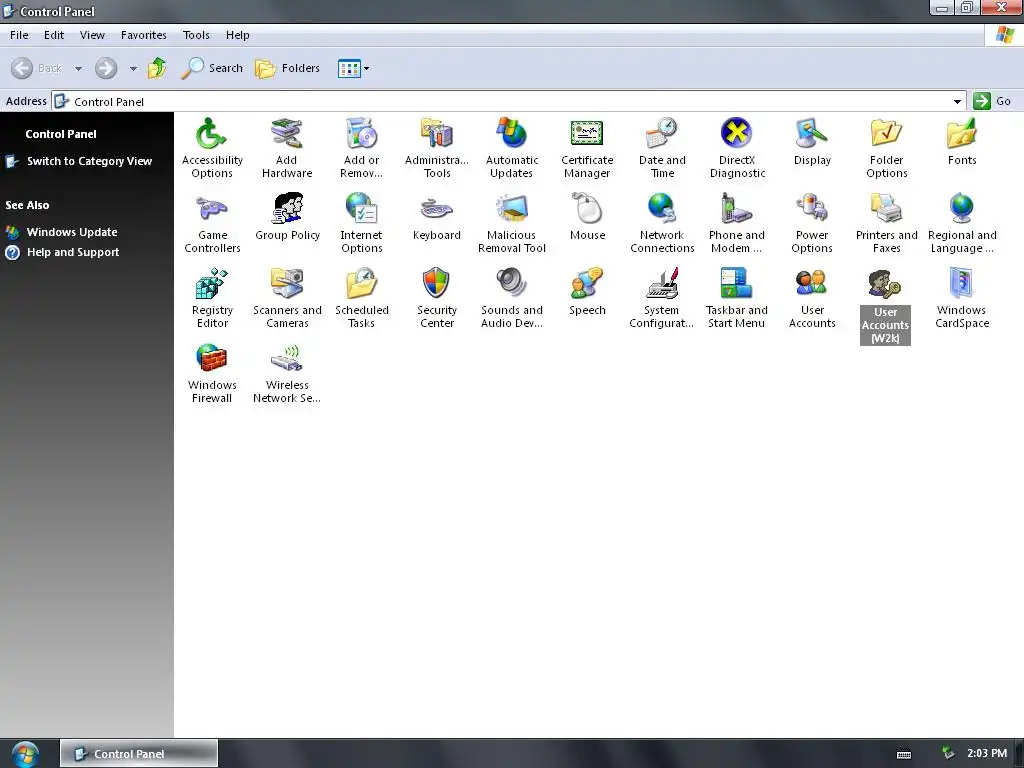
Task: Open Administrative Tools folder icon
Action: tap(436, 147)
